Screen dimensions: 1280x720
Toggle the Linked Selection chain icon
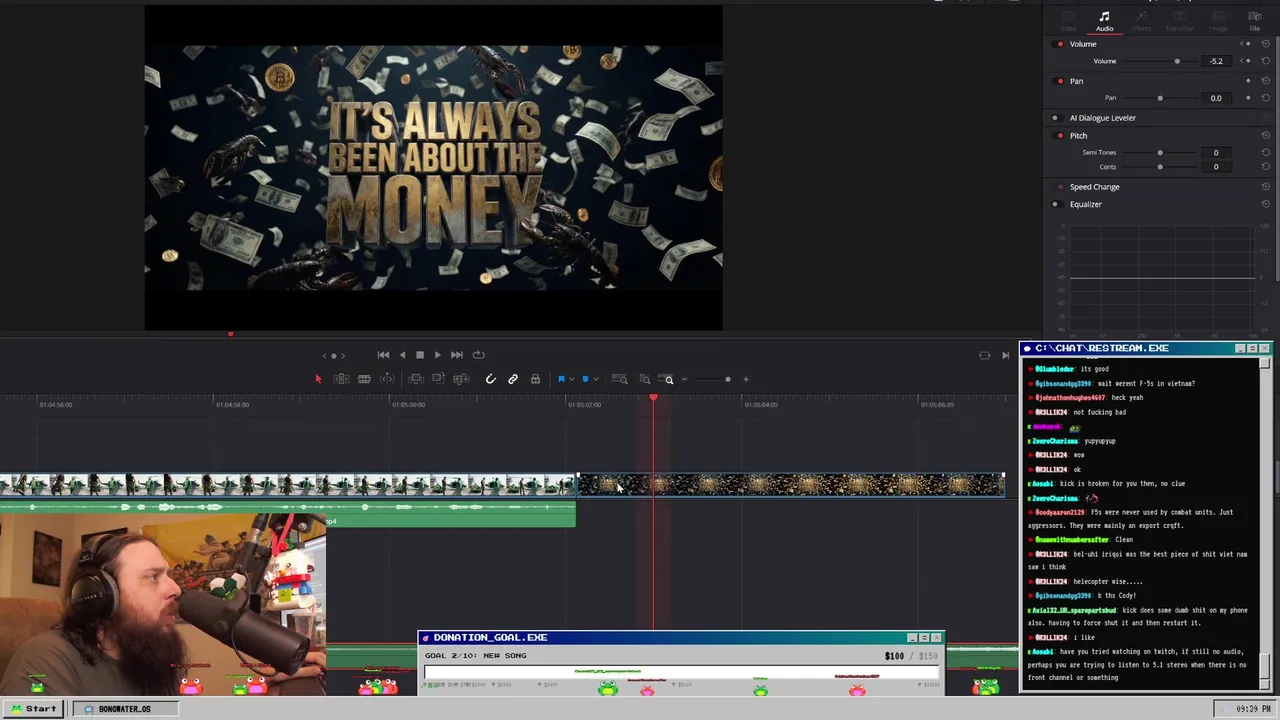[x=513, y=379]
